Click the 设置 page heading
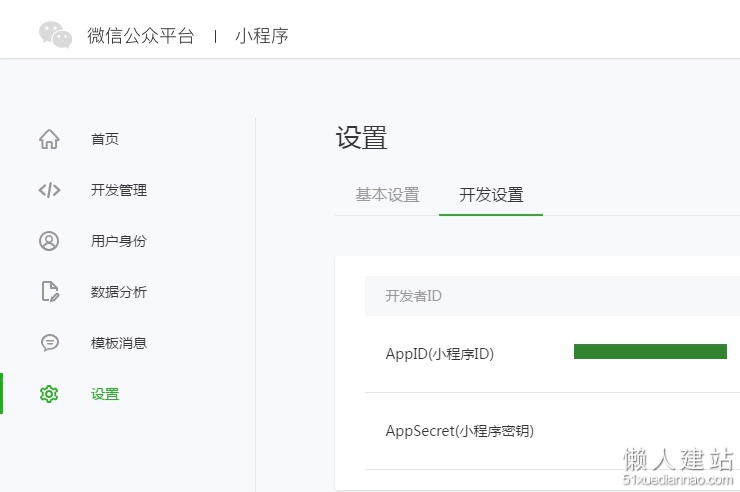This screenshot has height=492, width=740. pos(362,138)
